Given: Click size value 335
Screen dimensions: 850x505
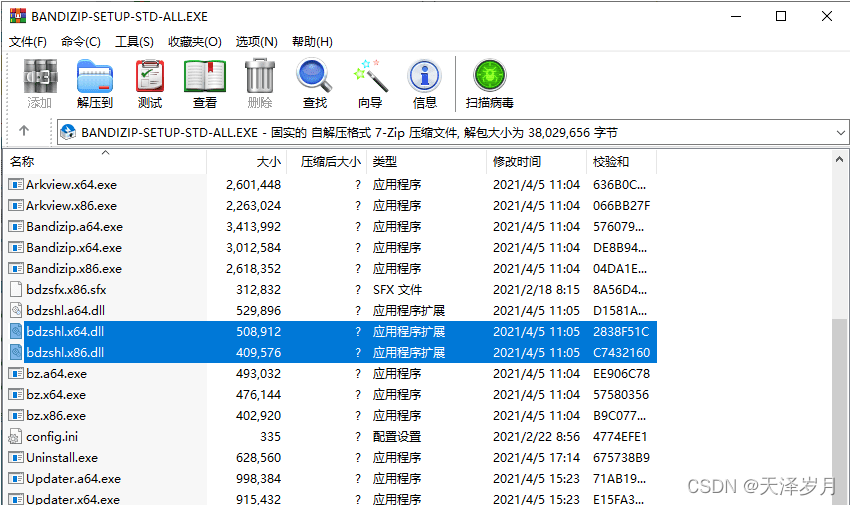Looking at the screenshot, I should point(270,437).
